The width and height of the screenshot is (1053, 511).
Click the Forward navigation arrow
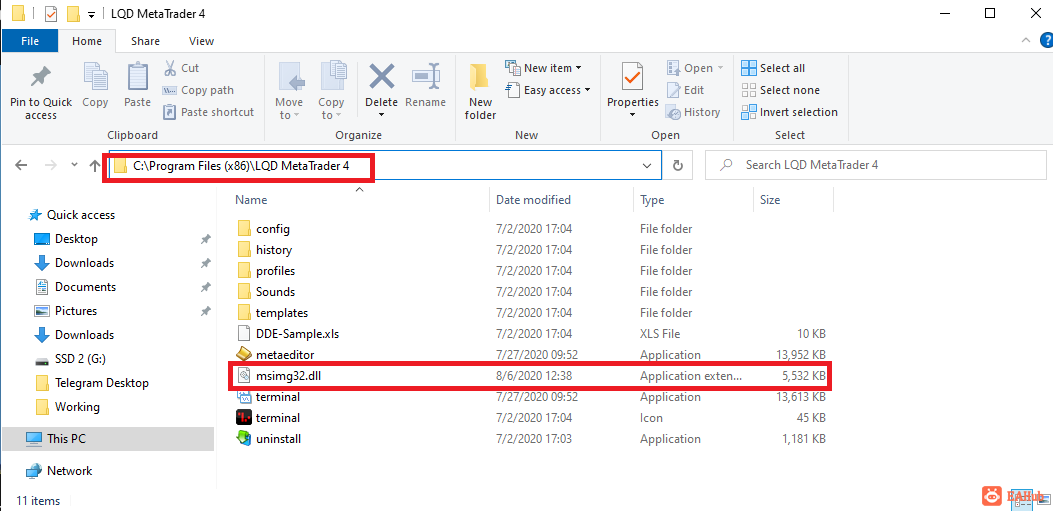click(50, 165)
